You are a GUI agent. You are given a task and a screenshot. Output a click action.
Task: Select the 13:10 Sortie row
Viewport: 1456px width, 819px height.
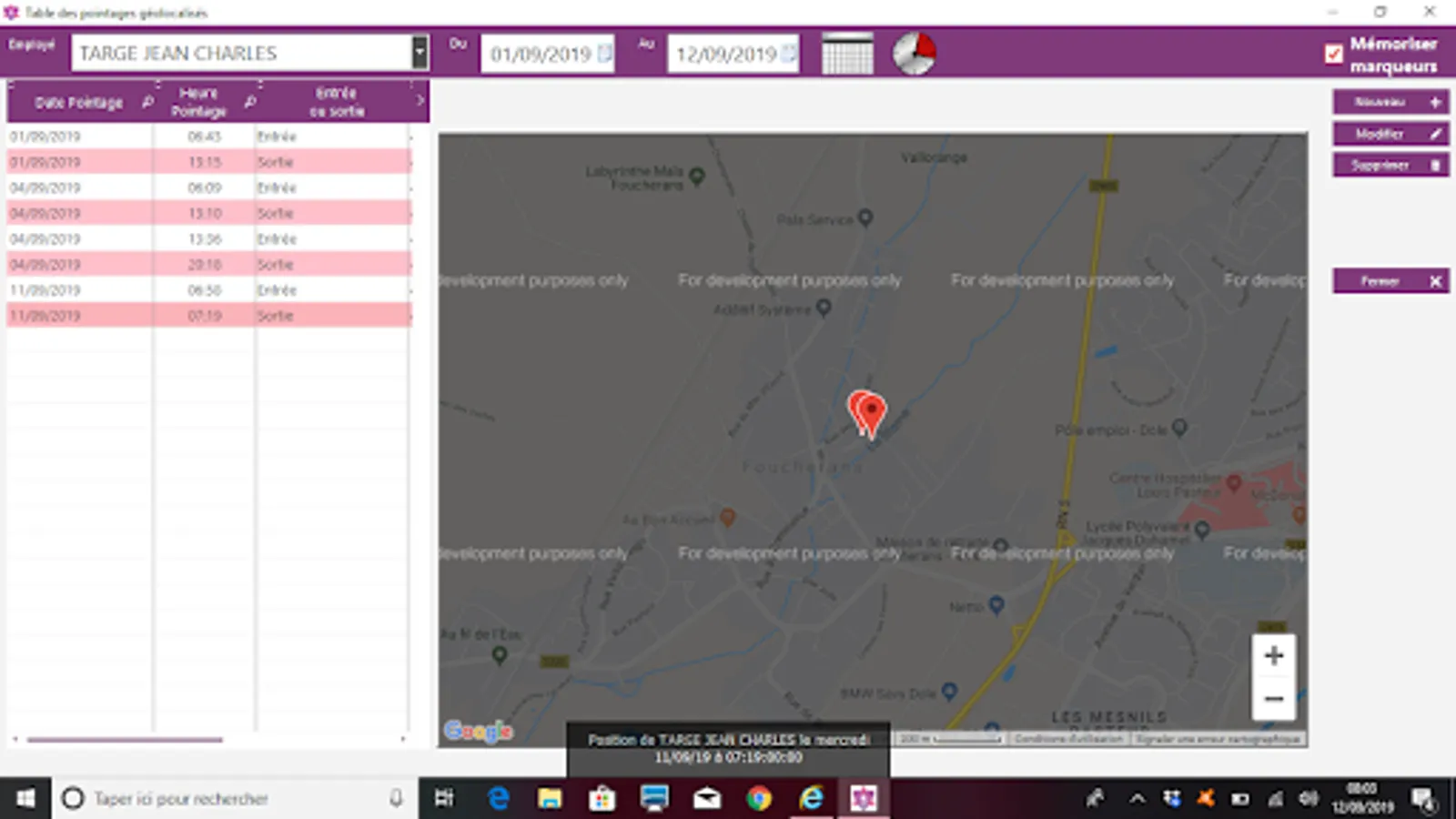coord(208,213)
